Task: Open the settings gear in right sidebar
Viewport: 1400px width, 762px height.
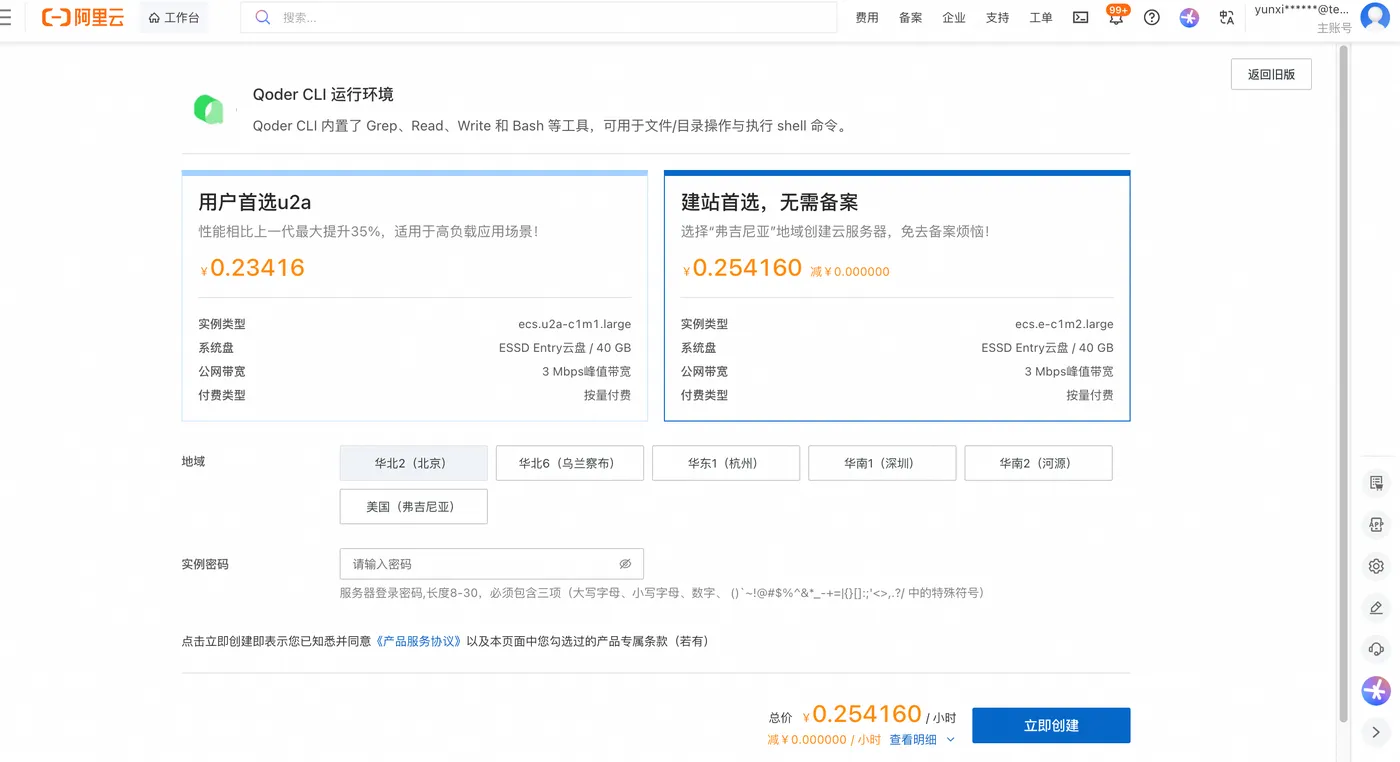Action: tap(1376, 566)
